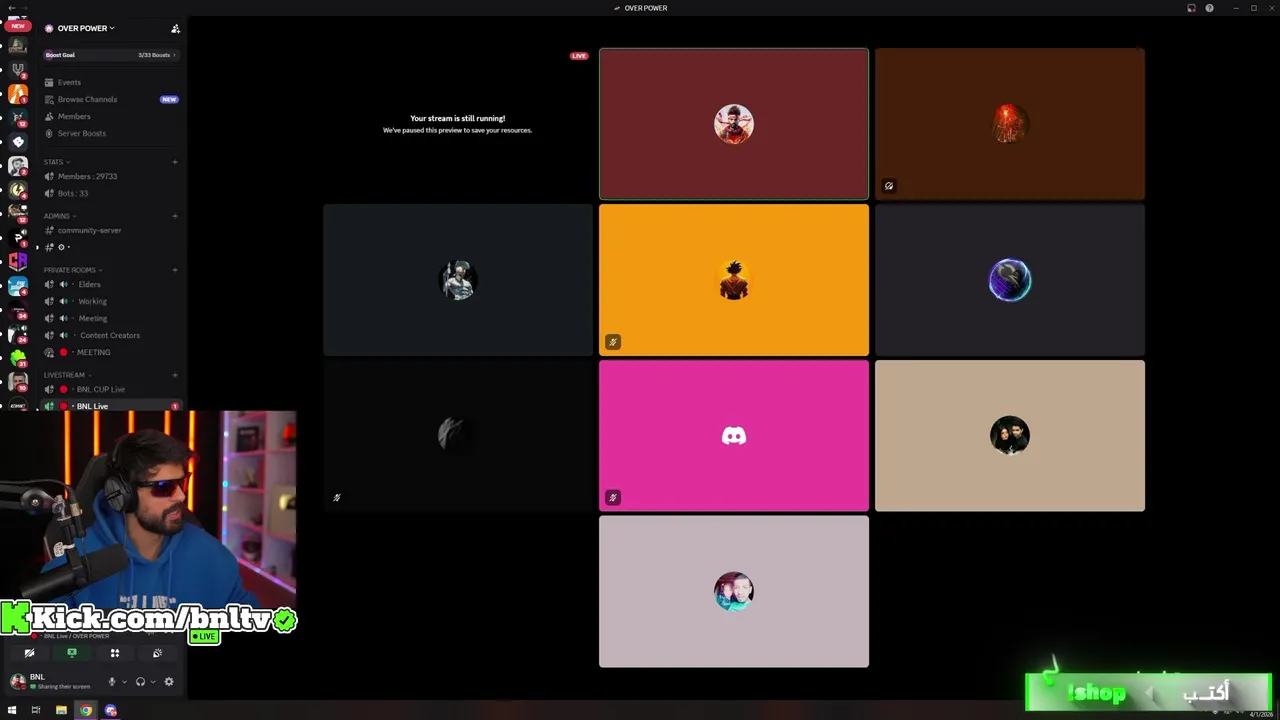The image size is (1280, 720).
Task: Open Server Boosts
Action: pos(111,133)
